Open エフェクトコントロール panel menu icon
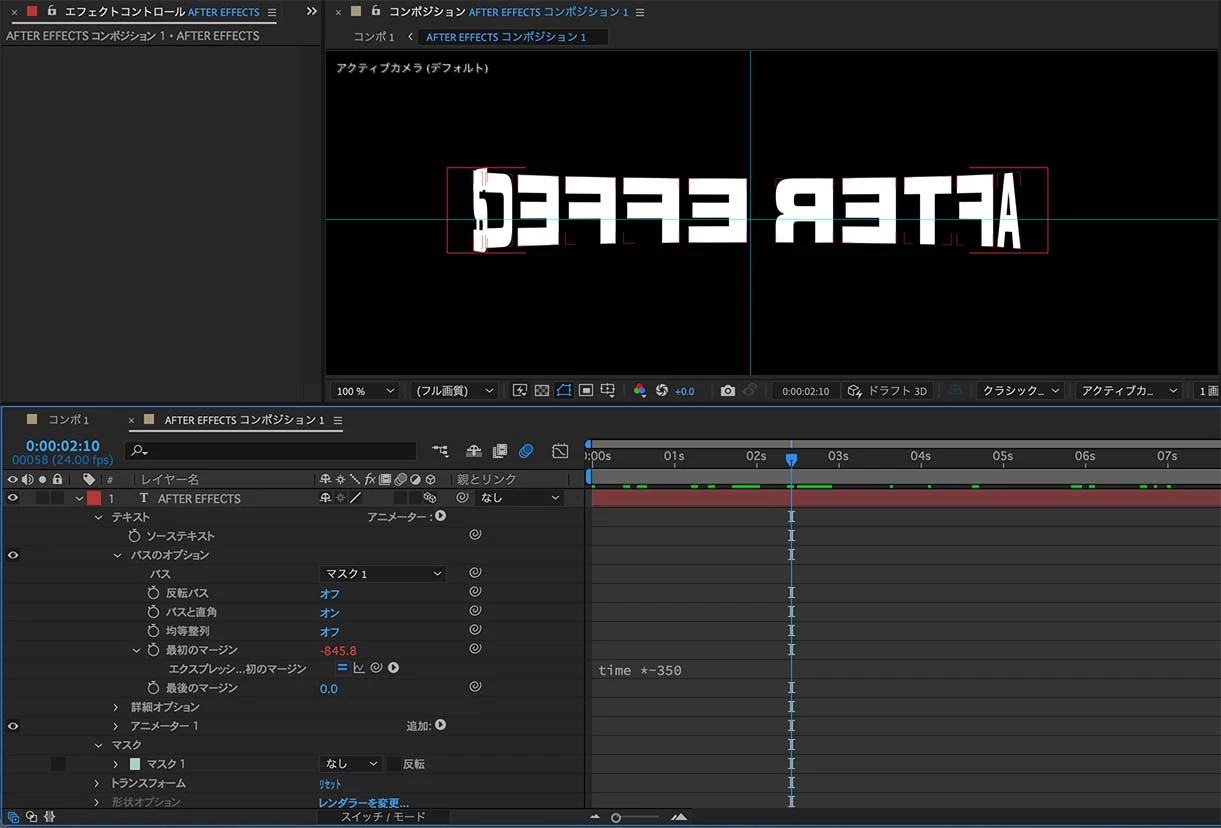 272,12
